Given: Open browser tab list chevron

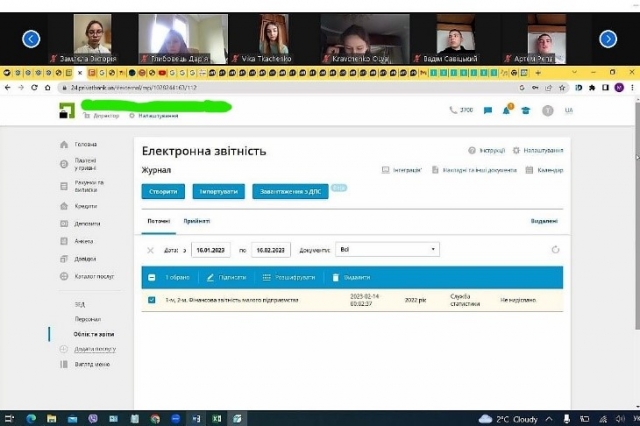Looking at the screenshot, I should 574,73.
